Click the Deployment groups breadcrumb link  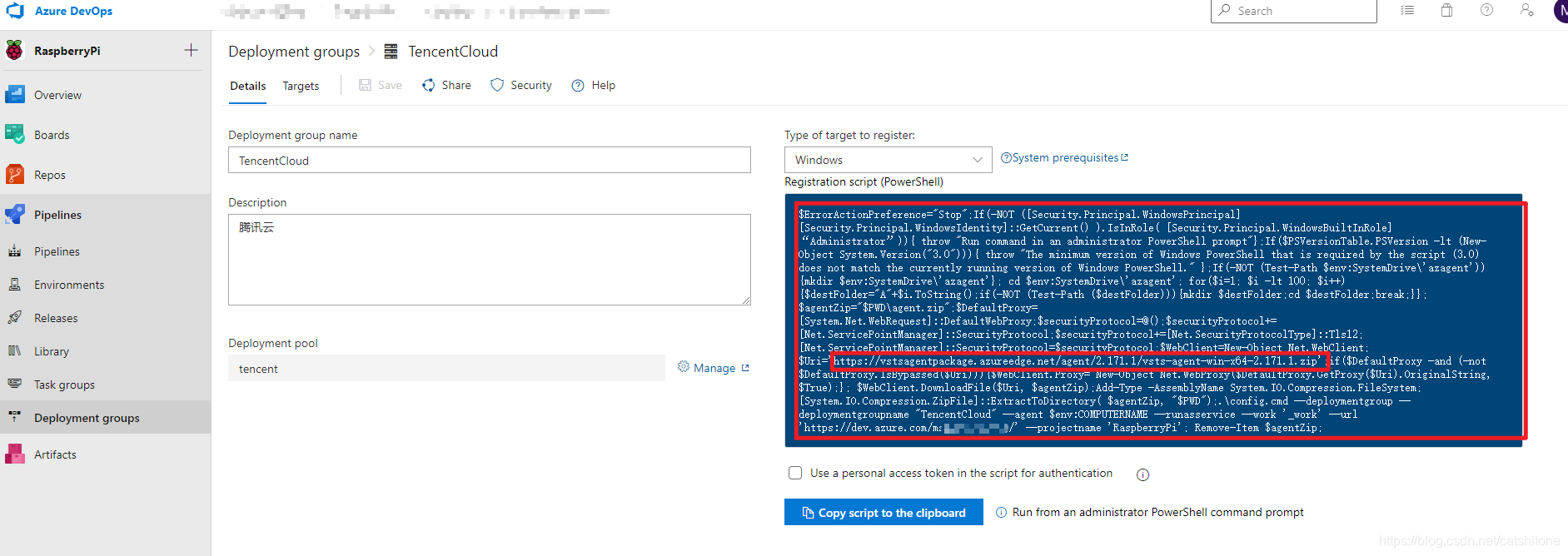point(294,52)
